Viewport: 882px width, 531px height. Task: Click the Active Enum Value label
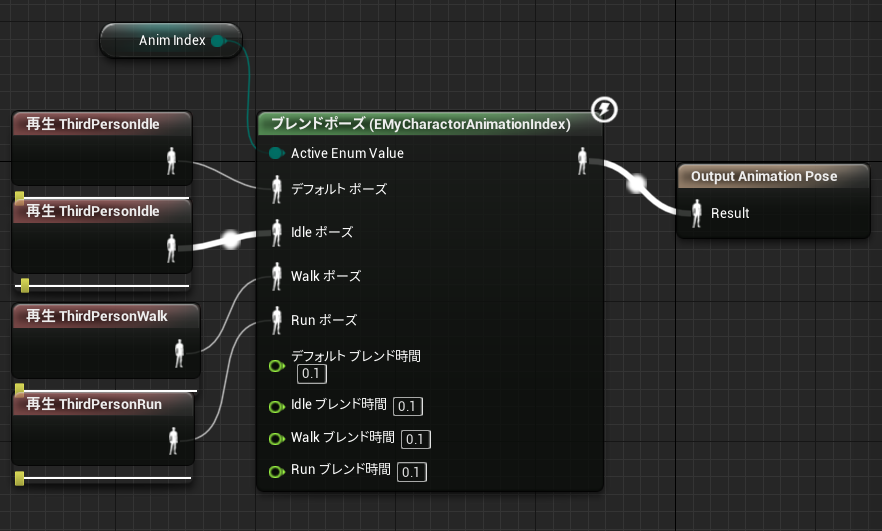pyautogui.click(x=347, y=153)
